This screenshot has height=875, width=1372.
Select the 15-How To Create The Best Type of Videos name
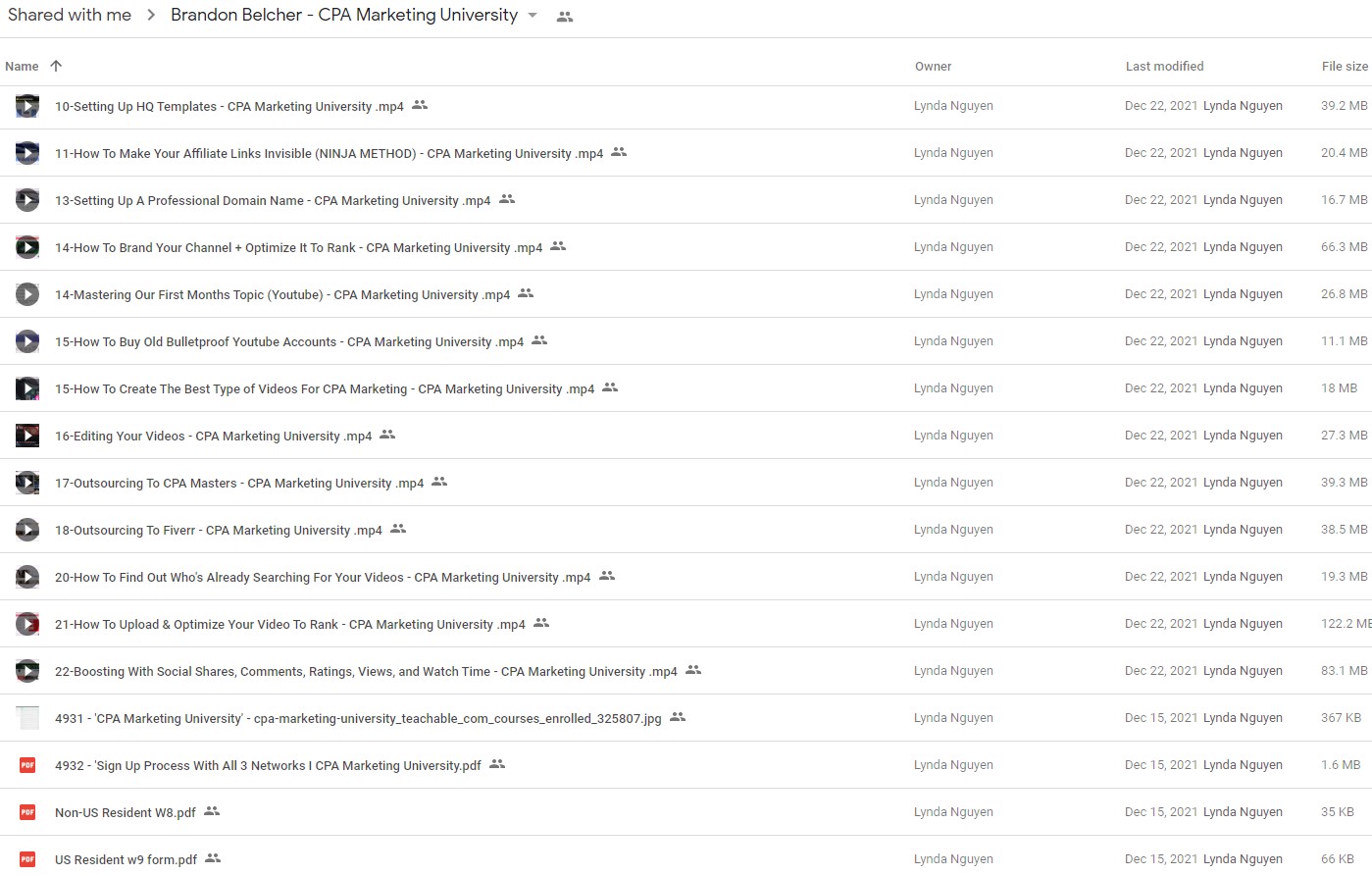tap(325, 389)
